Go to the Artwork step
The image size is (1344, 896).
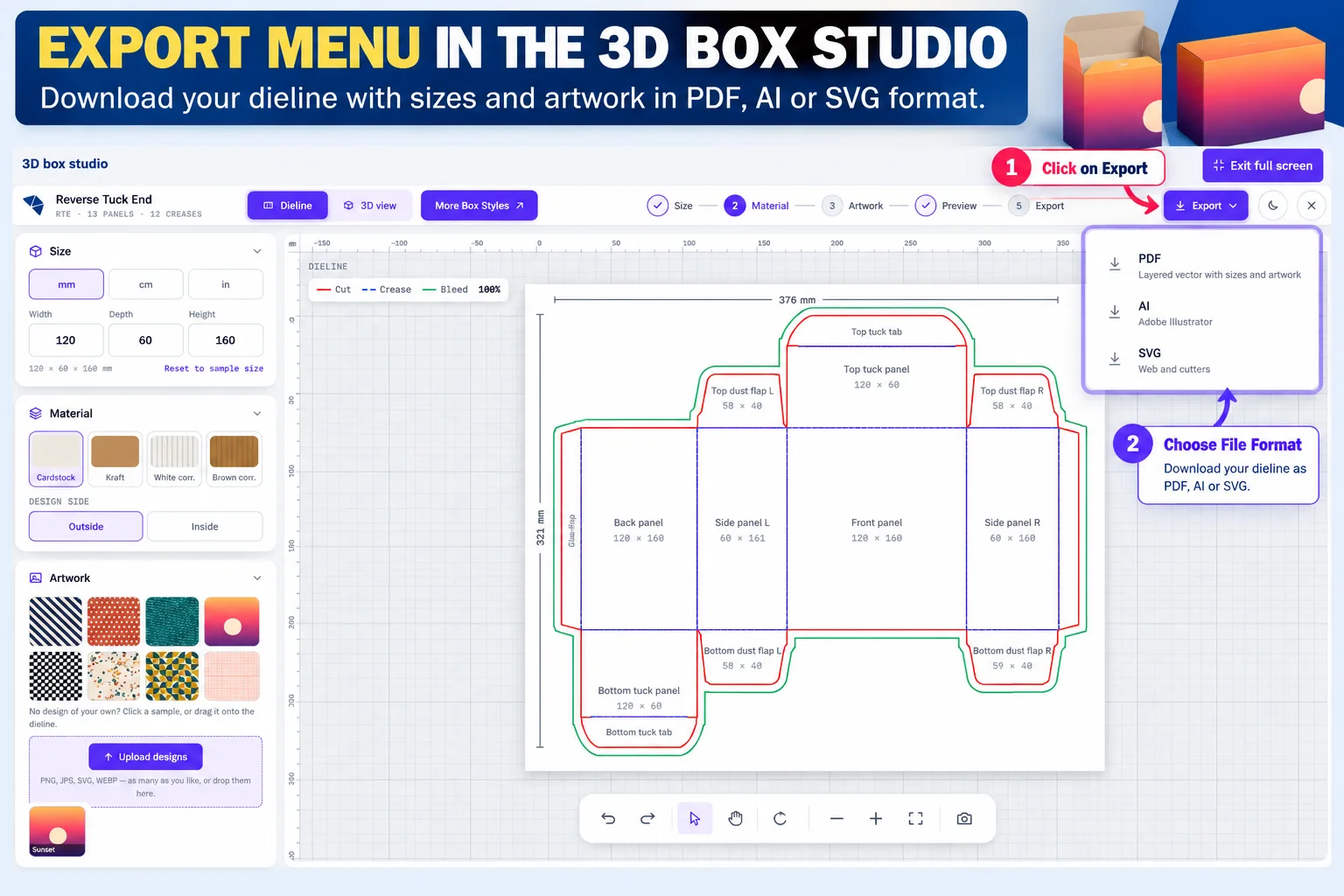[x=852, y=206]
